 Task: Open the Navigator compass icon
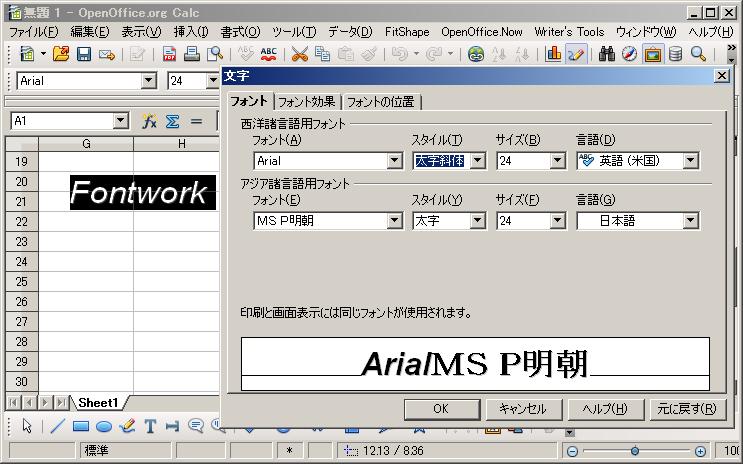(x=629, y=54)
